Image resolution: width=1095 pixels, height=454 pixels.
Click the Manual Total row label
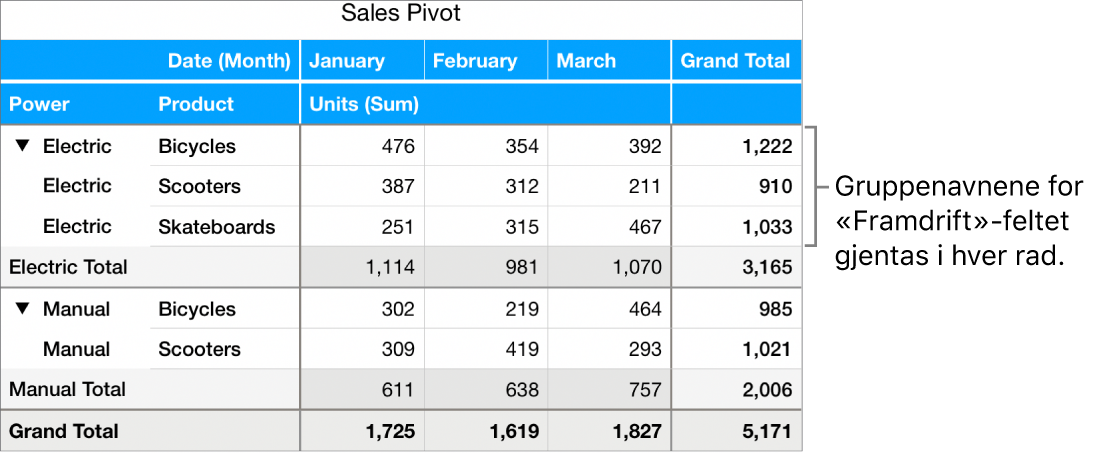(67, 389)
